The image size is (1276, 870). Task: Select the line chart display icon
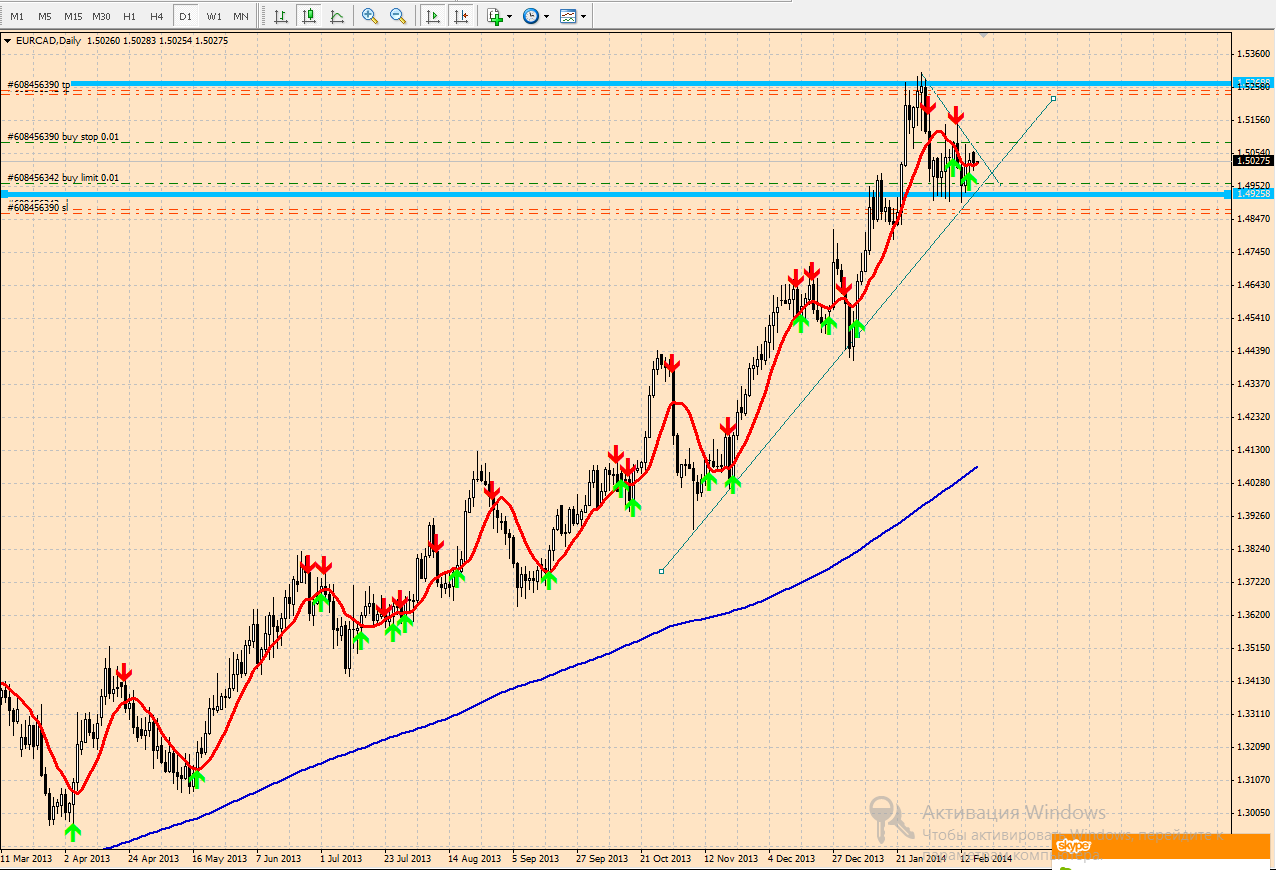(337, 16)
